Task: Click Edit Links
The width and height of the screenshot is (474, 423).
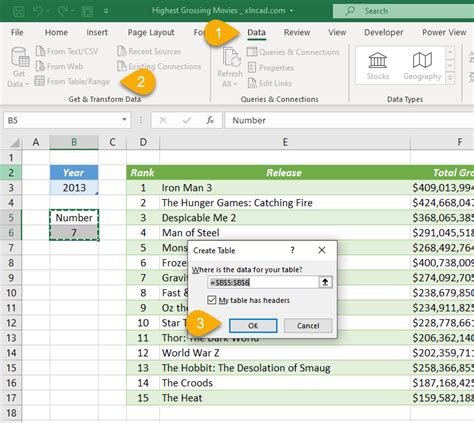Action: (270, 83)
